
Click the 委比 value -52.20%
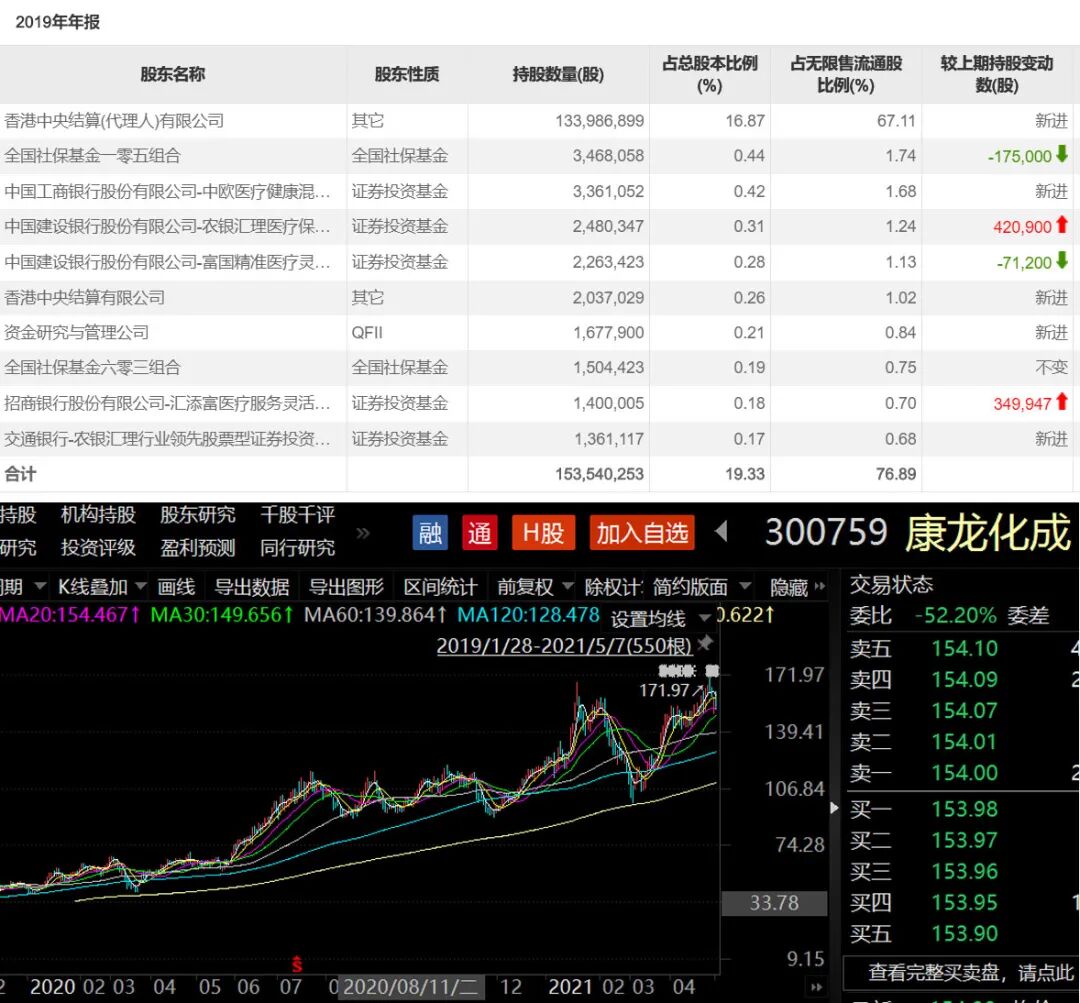click(955, 615)
